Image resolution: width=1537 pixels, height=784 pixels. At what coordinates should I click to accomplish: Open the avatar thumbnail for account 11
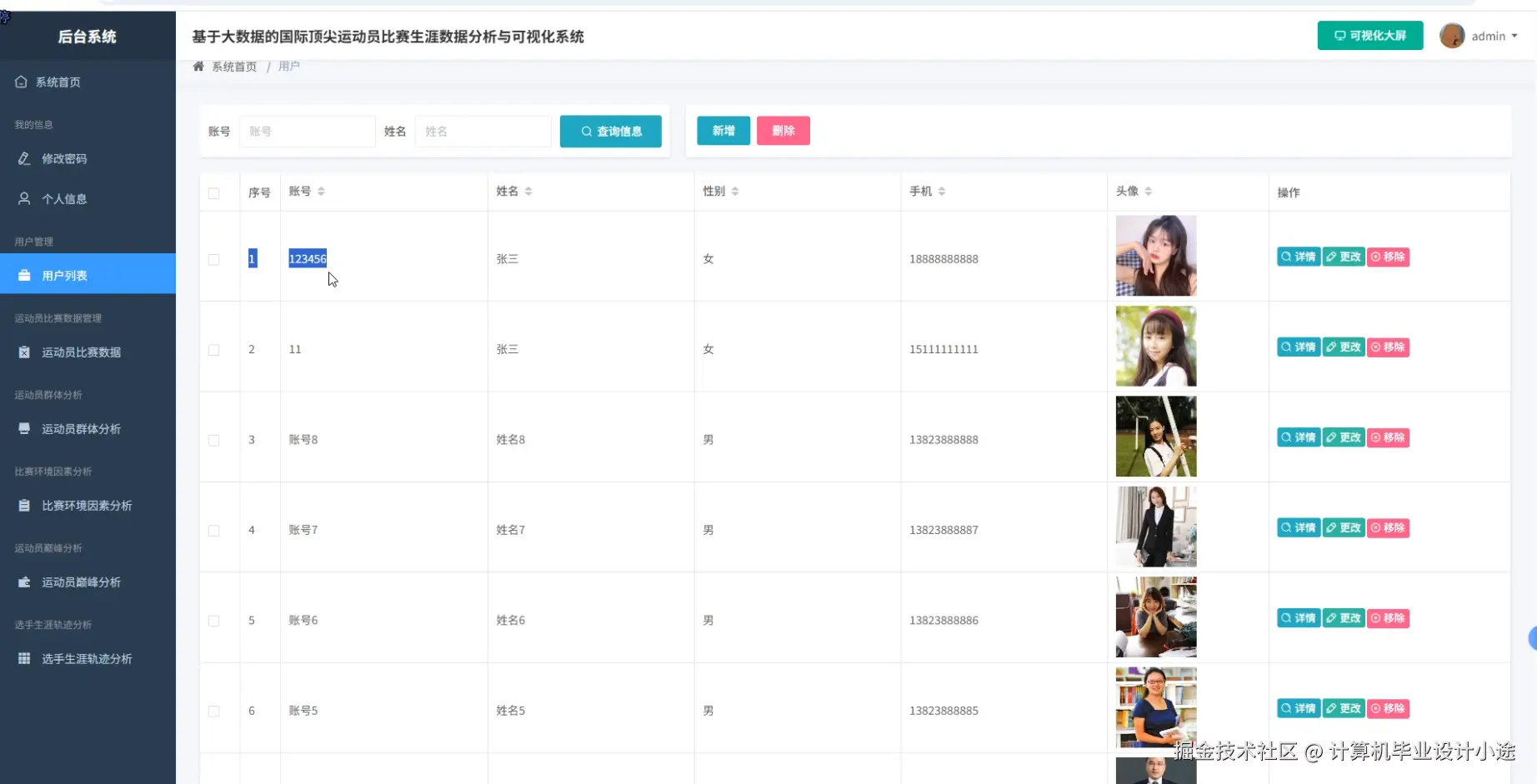pyautogui.click(x=1156, y=346)
